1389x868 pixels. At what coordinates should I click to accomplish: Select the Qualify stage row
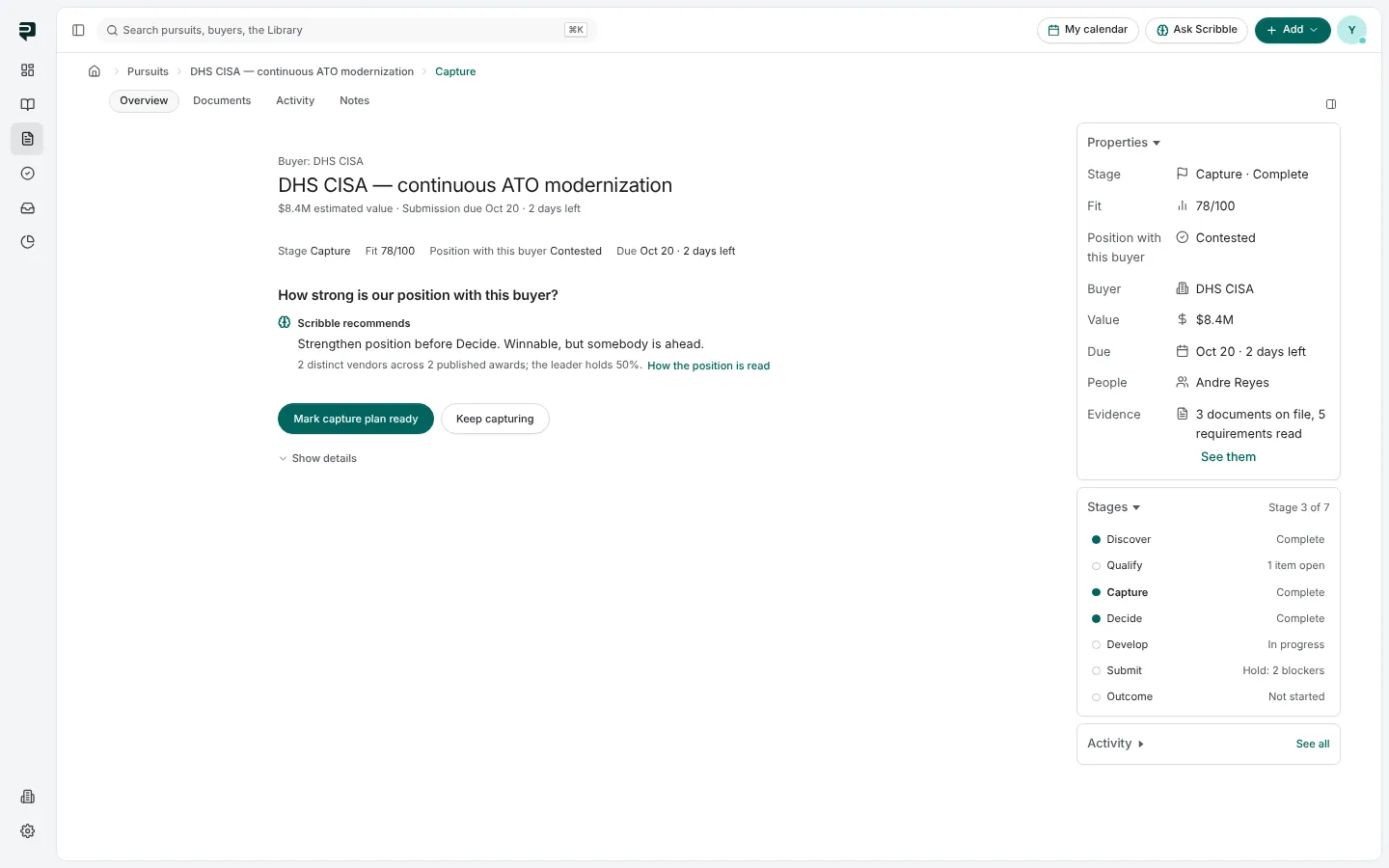coord(1209,566)
